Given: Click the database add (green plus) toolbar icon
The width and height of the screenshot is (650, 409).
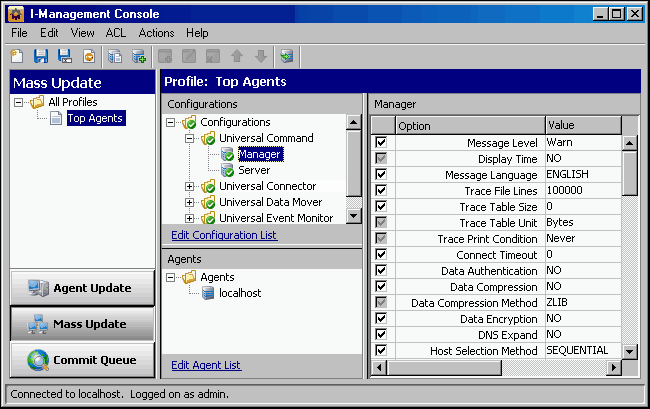Looking at the screenshot, I should [138, 56].
